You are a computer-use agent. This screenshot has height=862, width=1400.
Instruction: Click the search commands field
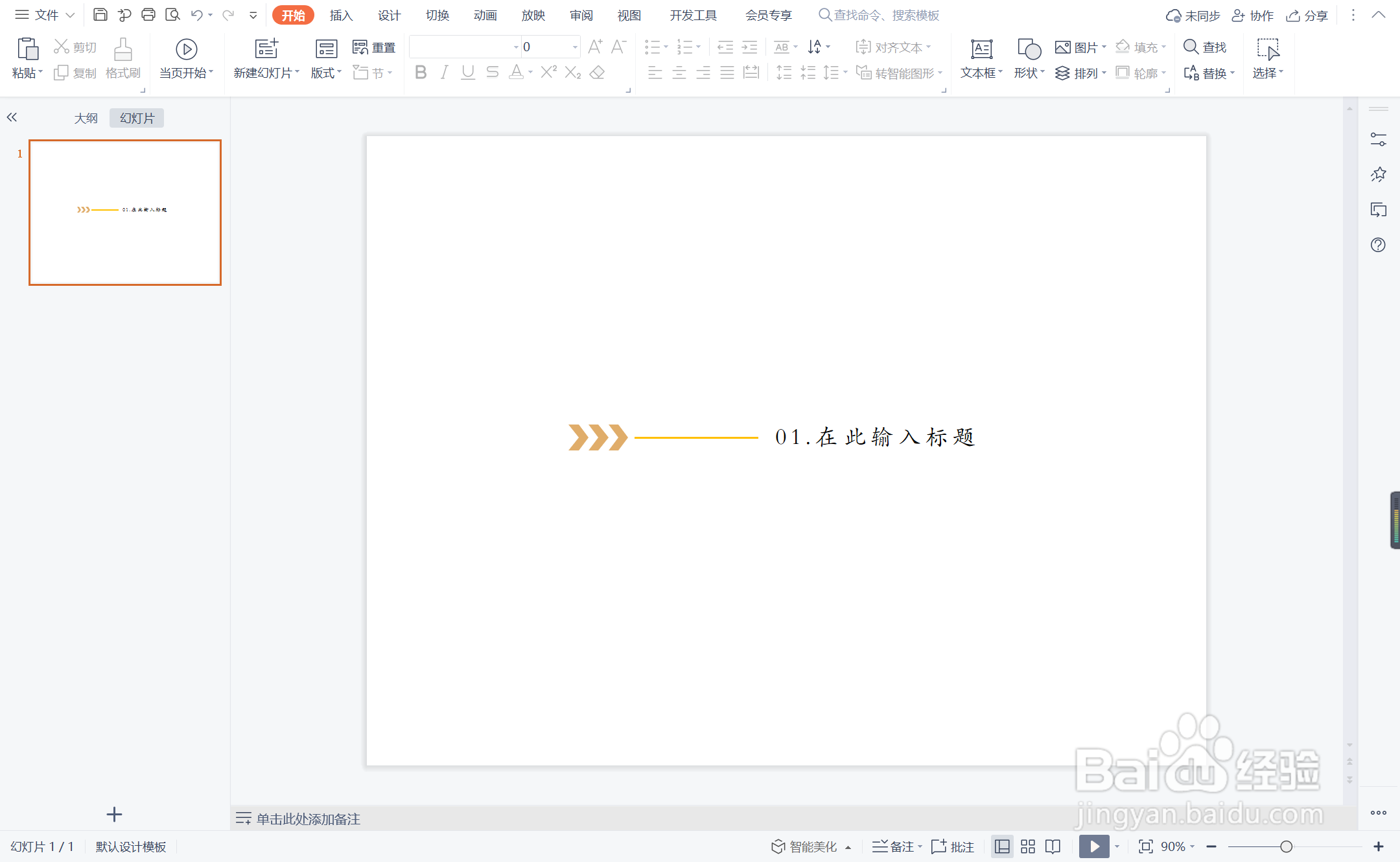coord(879,15)
